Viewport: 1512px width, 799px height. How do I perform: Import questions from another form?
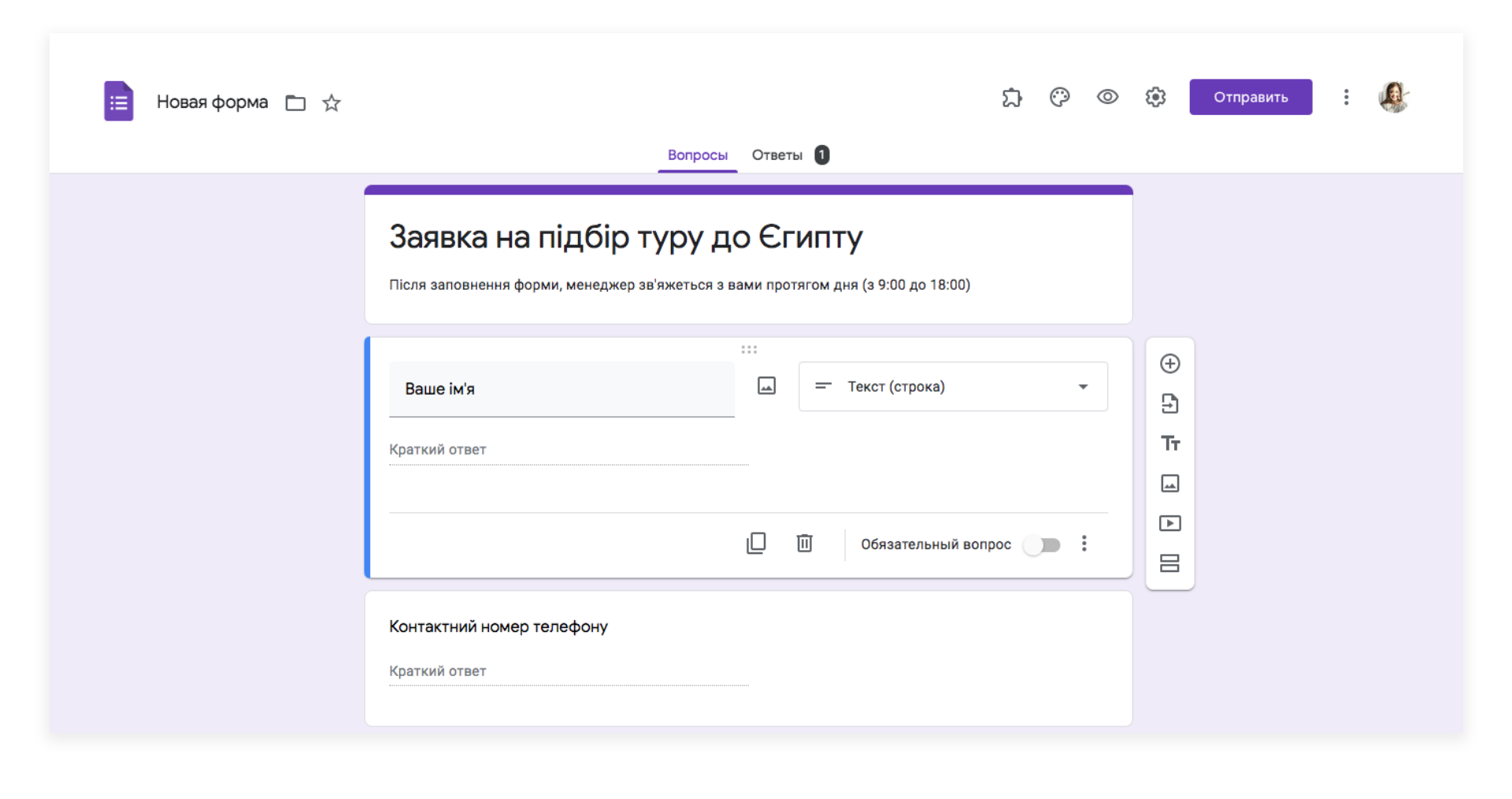tap(1170, 403)
